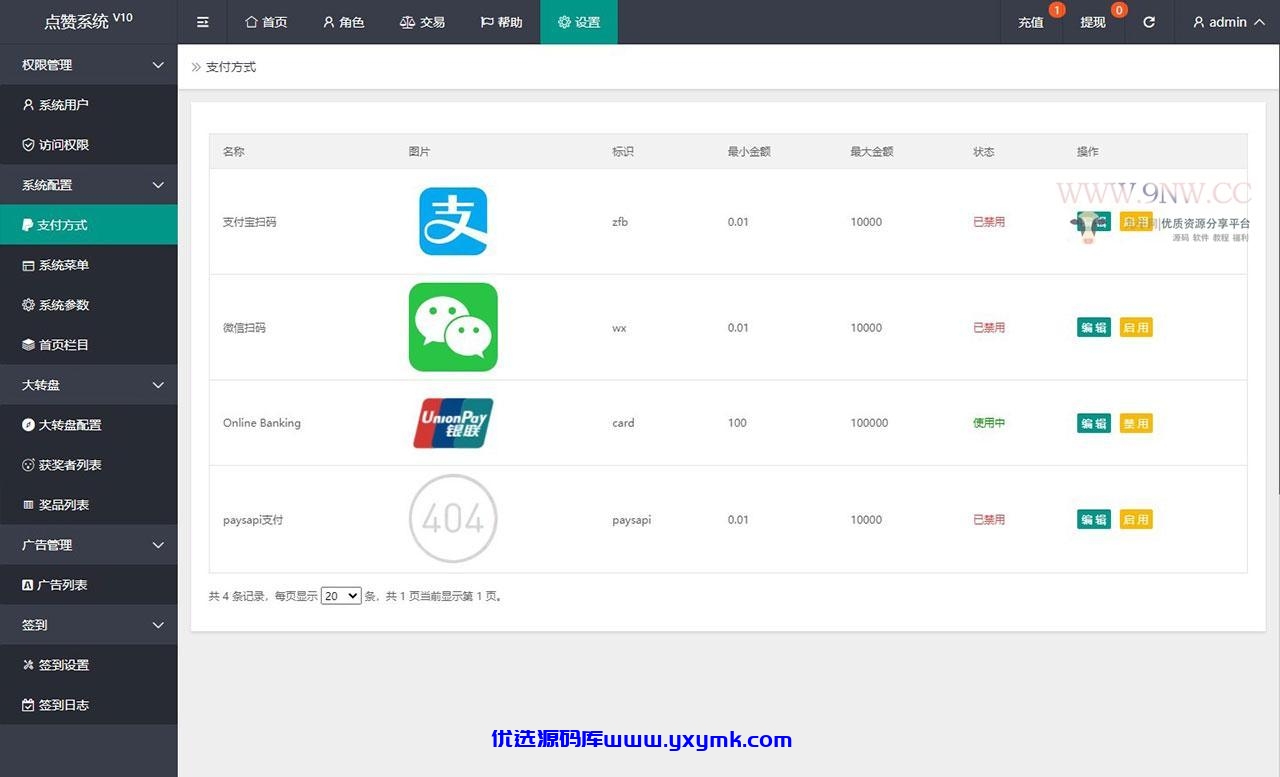
Task: Open 访问权限 in the sidebar
Action: click(89, 145)
